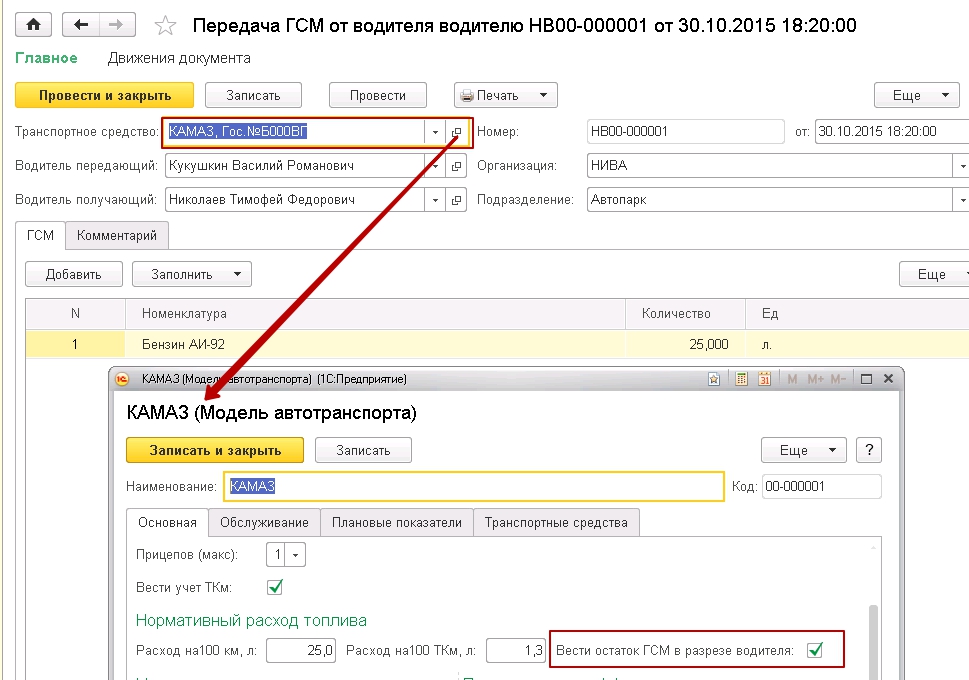The height and width of the screenshot is (680, 969).
Task: Expand the Транспортное средство dropdown
Action: (x=435, y=132)
